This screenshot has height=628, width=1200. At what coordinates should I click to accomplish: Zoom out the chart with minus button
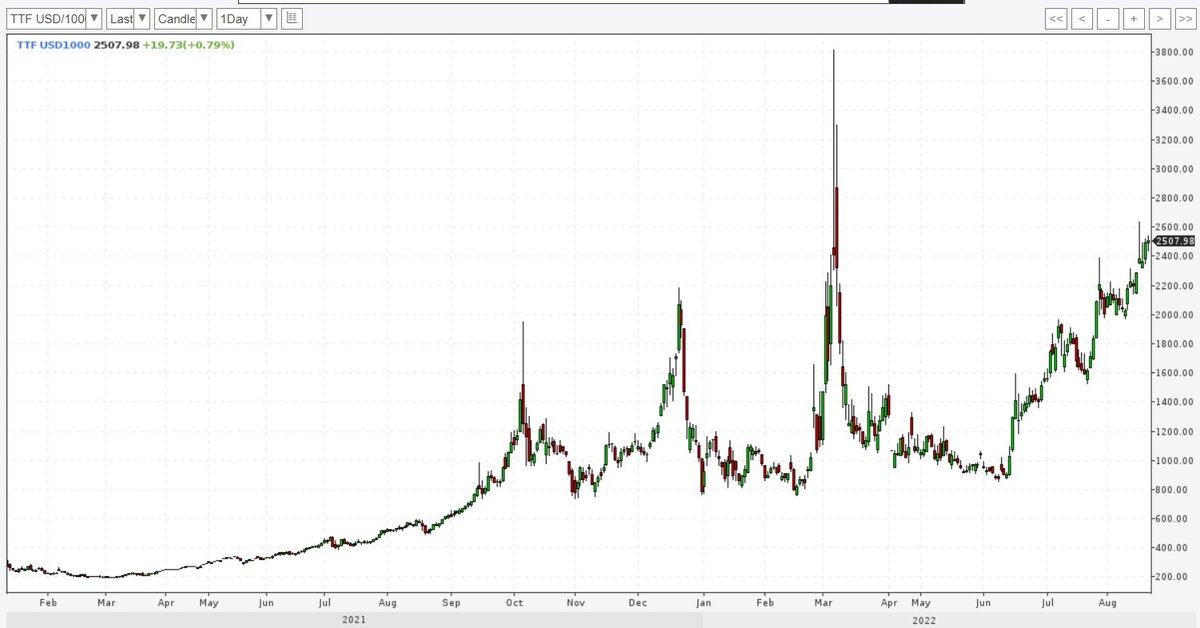[1108, 19]
